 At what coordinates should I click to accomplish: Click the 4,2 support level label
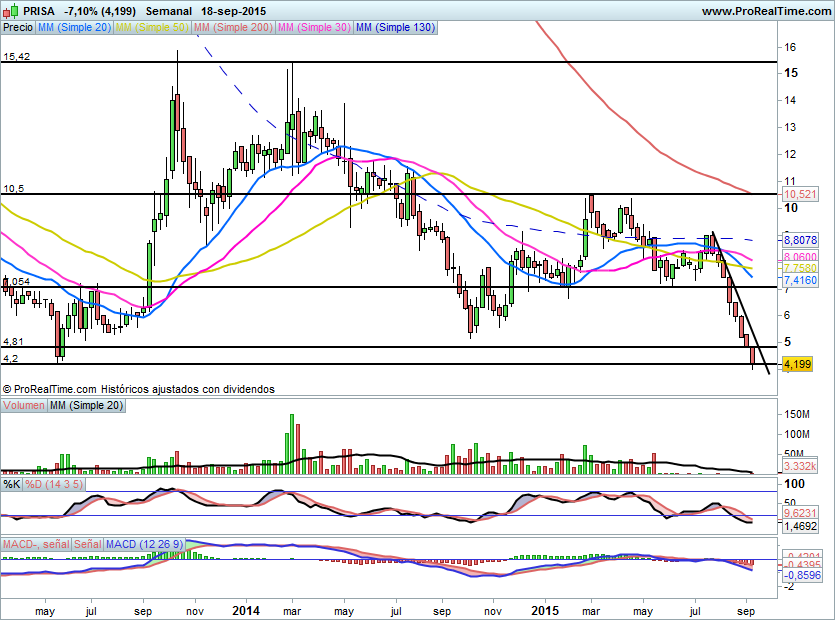(x=11, y=358)
